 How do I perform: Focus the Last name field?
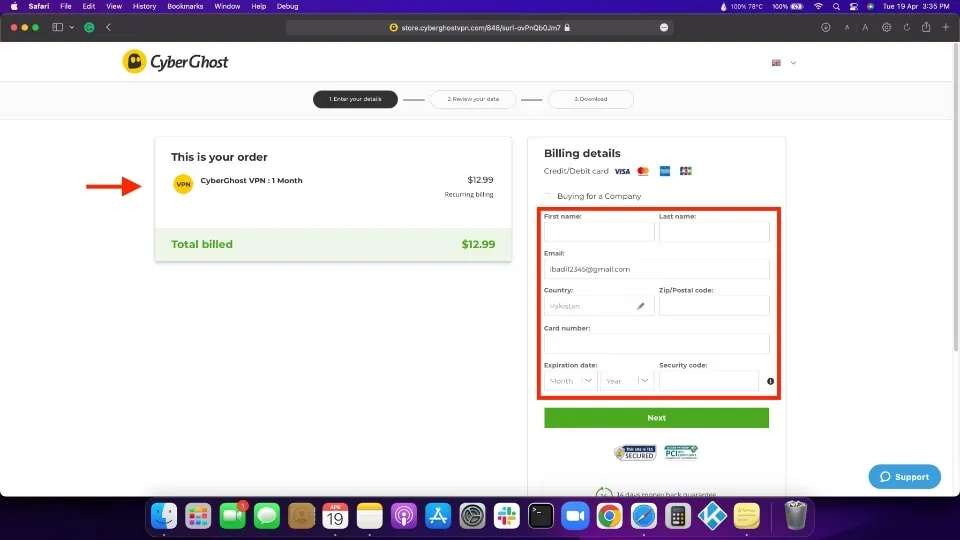click(x=714, y=231)
